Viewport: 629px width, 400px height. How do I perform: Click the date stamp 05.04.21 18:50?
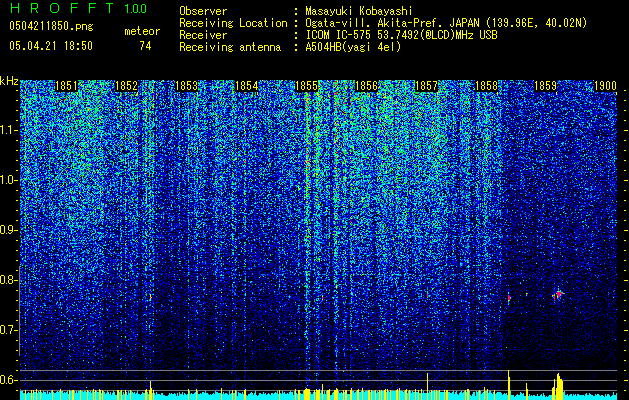51,46
